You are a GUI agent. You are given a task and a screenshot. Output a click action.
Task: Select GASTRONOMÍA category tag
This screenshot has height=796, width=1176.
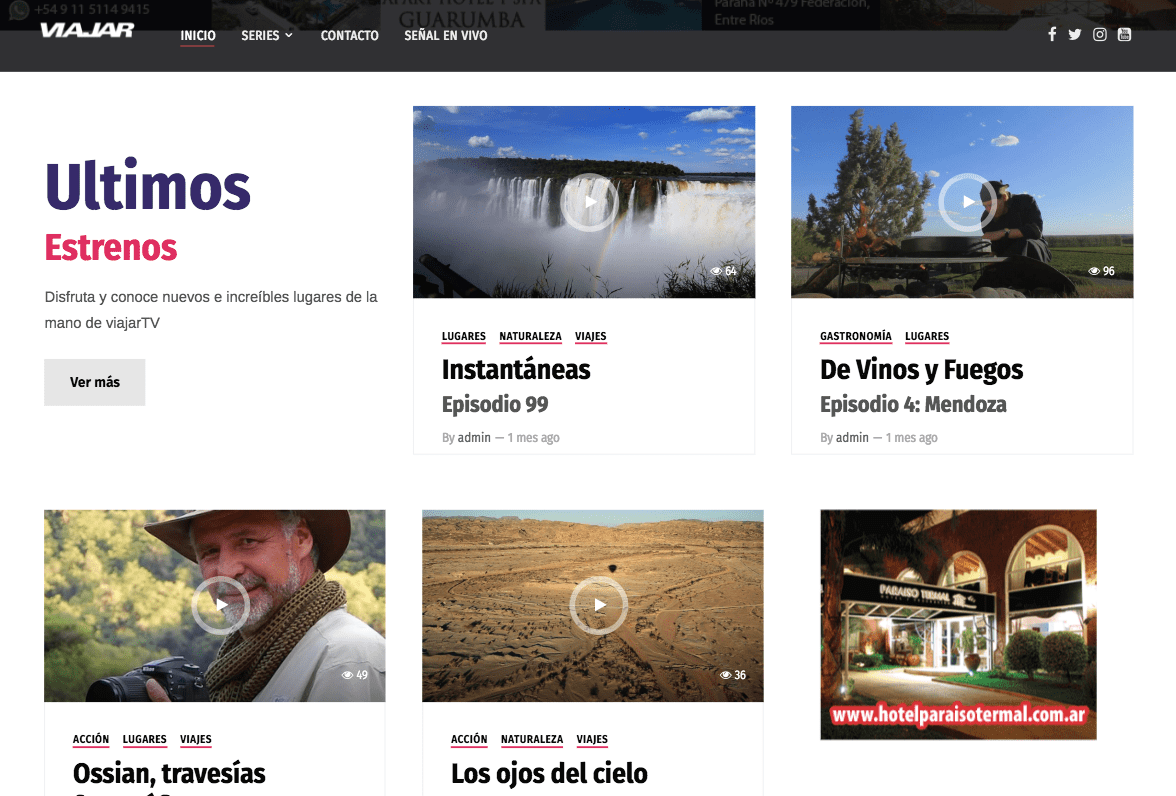pyautogui.click(x=855, y=337)
